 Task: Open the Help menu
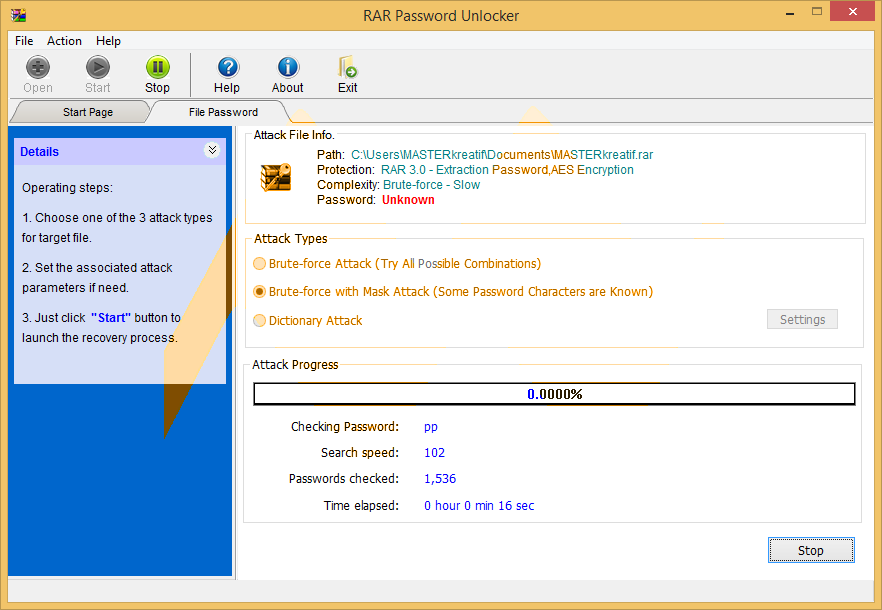click(x=108, y=41)
